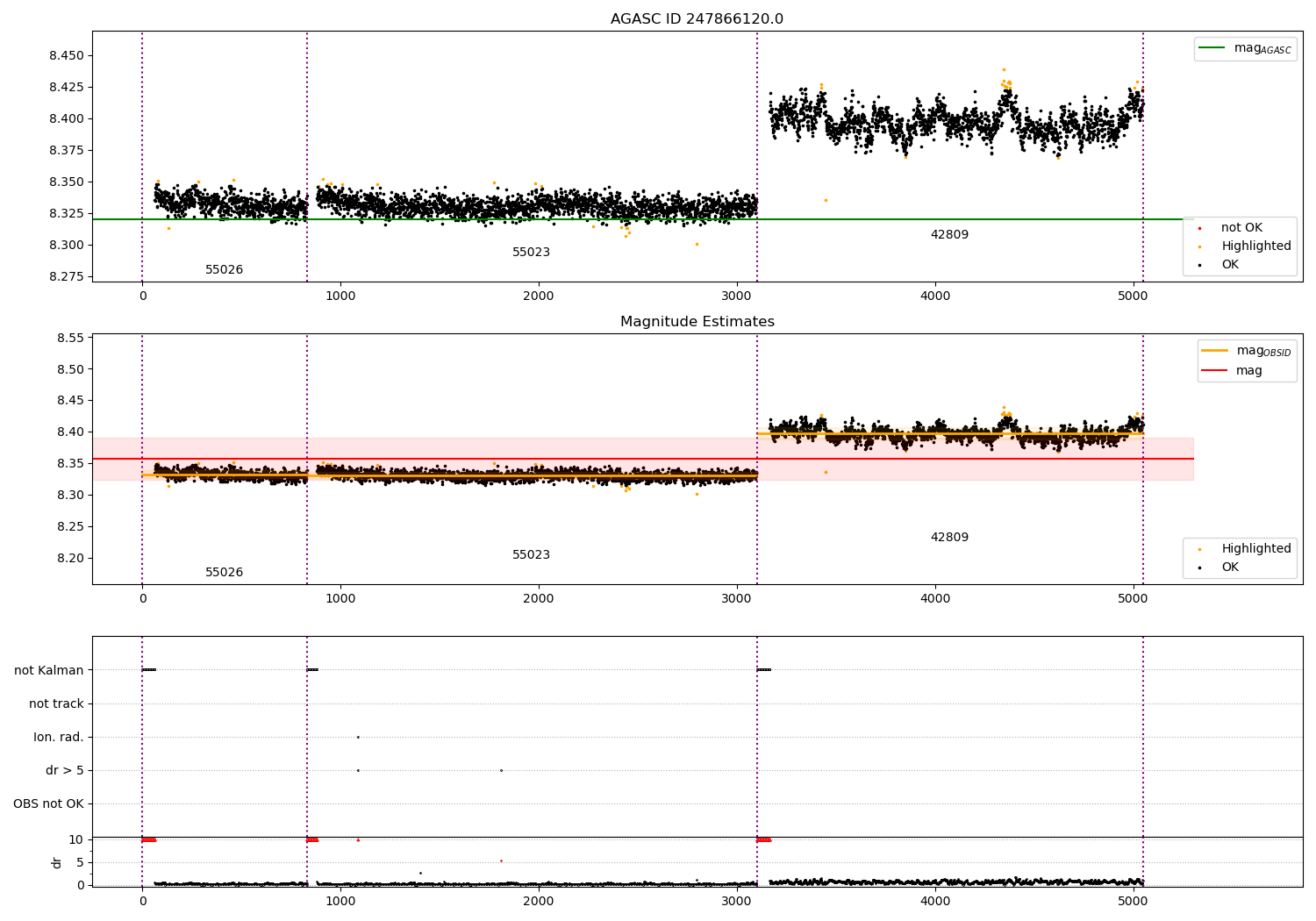Click the '8.55' y-axis tick label
The image size is (1316, 921).
70,339
